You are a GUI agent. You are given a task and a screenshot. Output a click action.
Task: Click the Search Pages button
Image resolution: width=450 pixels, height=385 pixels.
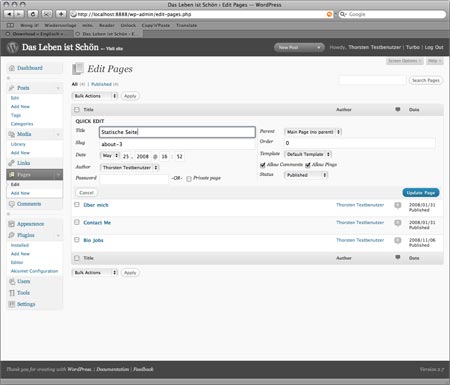[x=426, y=80]
